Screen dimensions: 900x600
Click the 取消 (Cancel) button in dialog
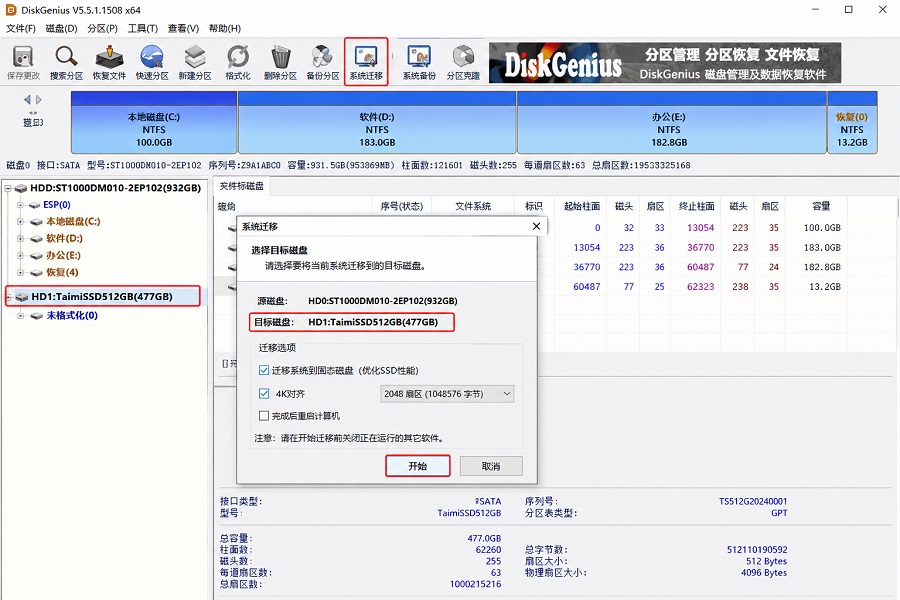pyautogui.click(x=491, y=466)
